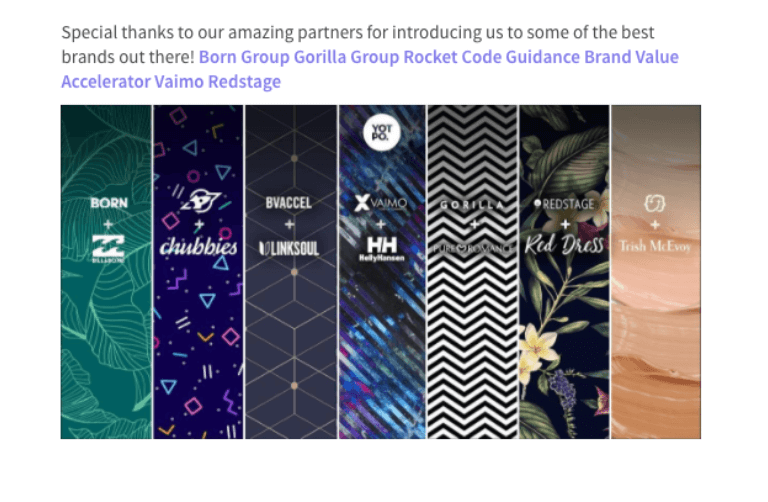
Task: Click the Yotpo circular logo
Action: (382, 132)
